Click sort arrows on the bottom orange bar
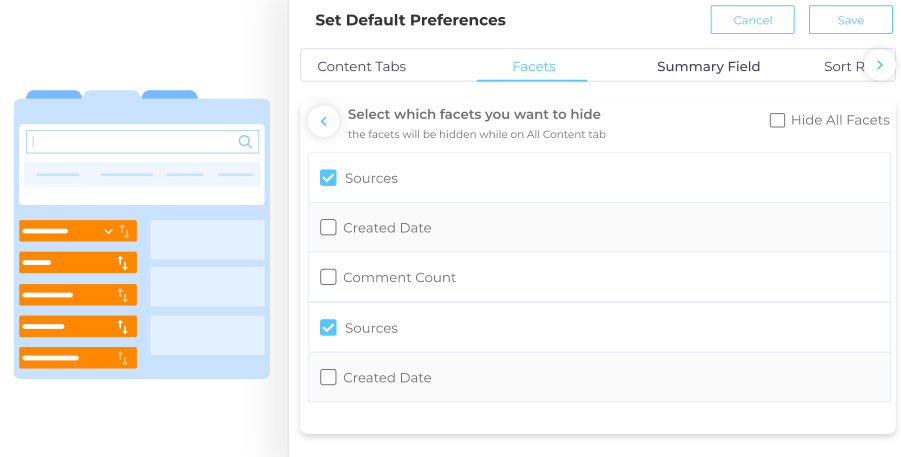 click(x=124, y=358)
